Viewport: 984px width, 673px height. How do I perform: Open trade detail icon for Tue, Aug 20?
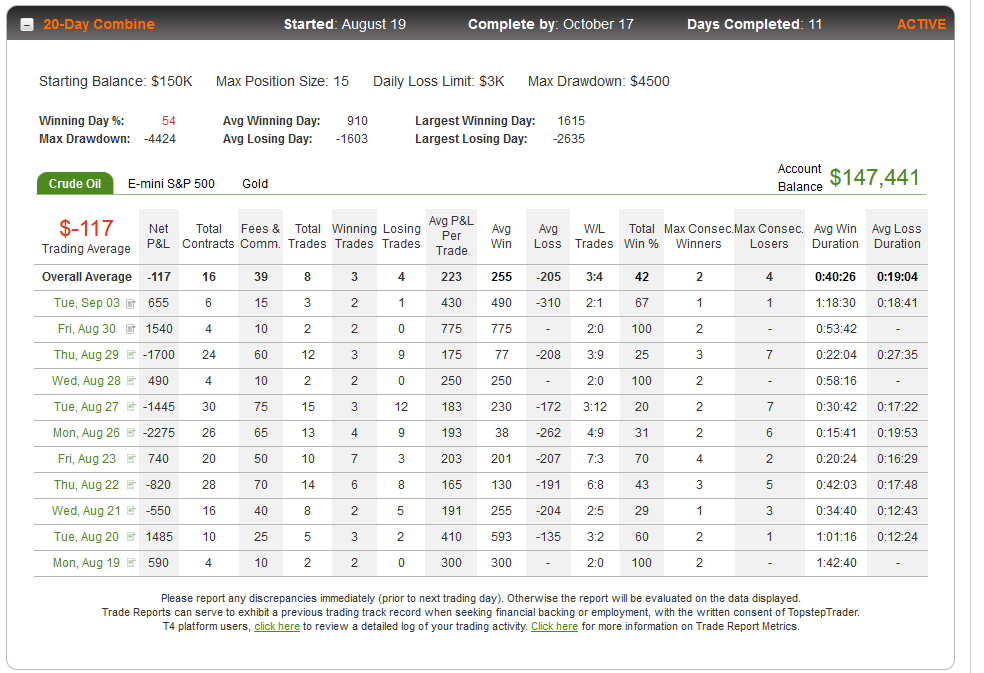[131, 537]
